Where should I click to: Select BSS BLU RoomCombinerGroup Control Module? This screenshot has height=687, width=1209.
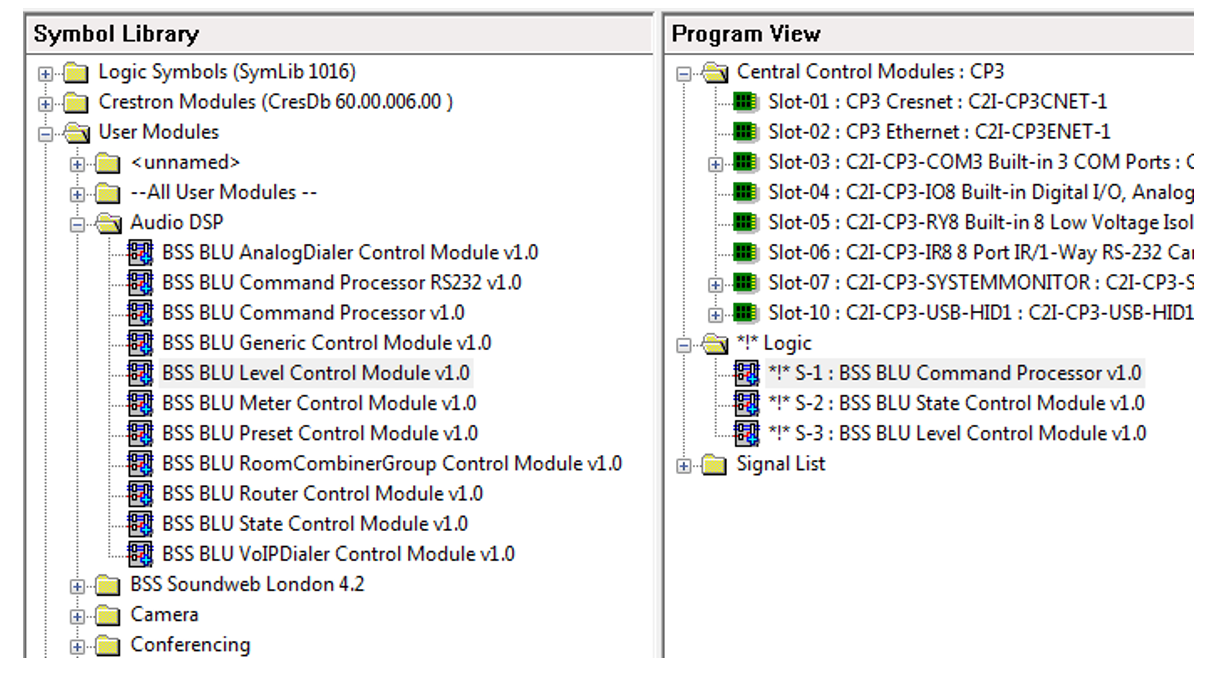[x=392, y=463]
